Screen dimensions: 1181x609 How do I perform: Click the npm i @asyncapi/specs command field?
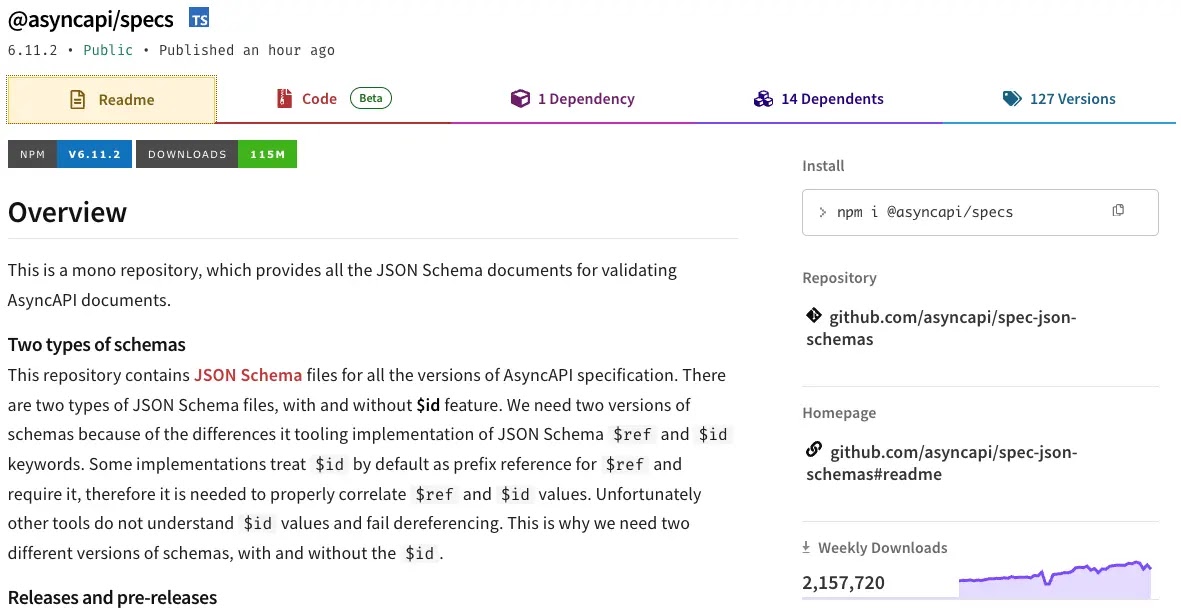(980, 212)
